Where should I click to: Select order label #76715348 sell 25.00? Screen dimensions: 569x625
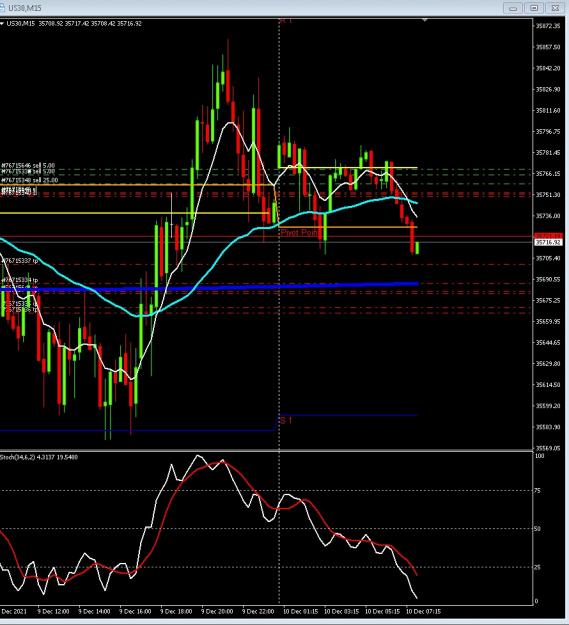pyautogui.click(x=29, y=181)
